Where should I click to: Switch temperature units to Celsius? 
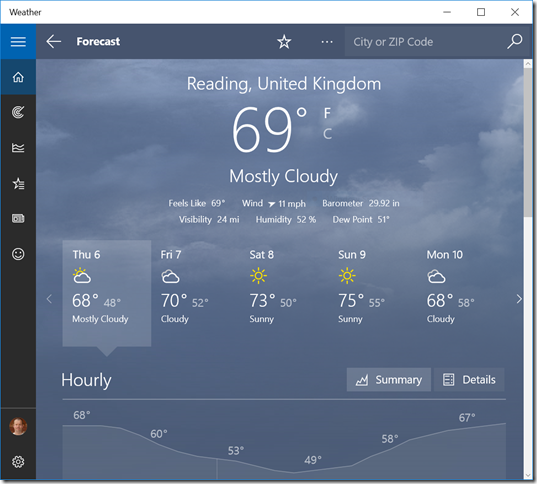[327, 134]
